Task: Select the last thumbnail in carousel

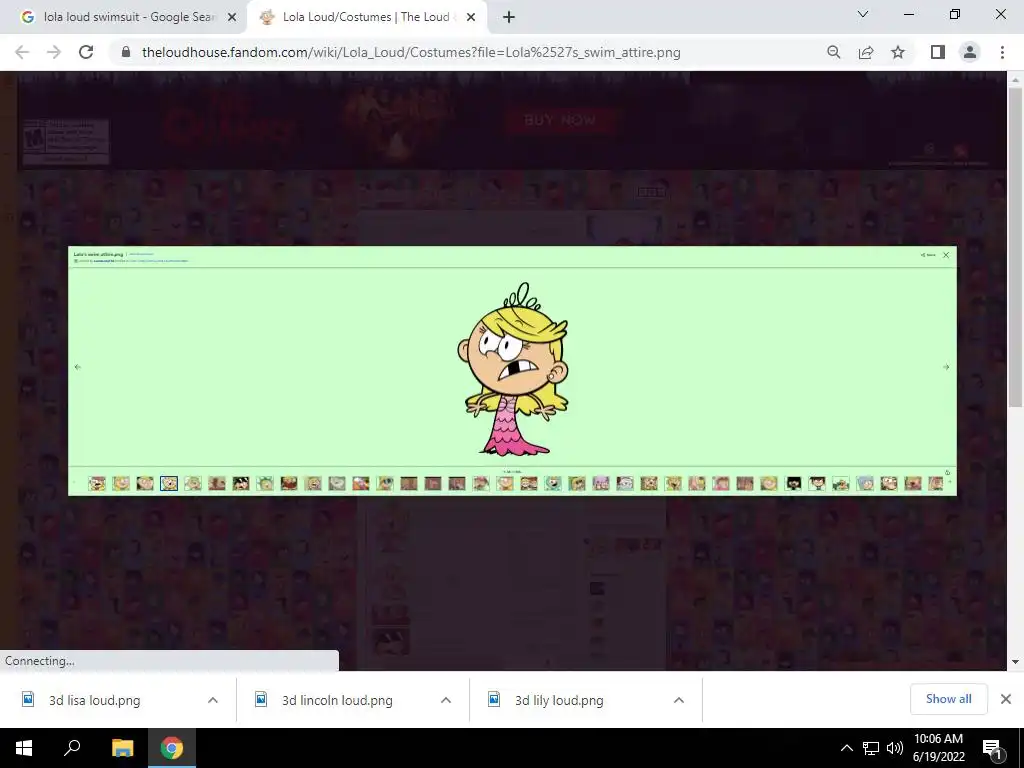Action: (x=936, y=483)
